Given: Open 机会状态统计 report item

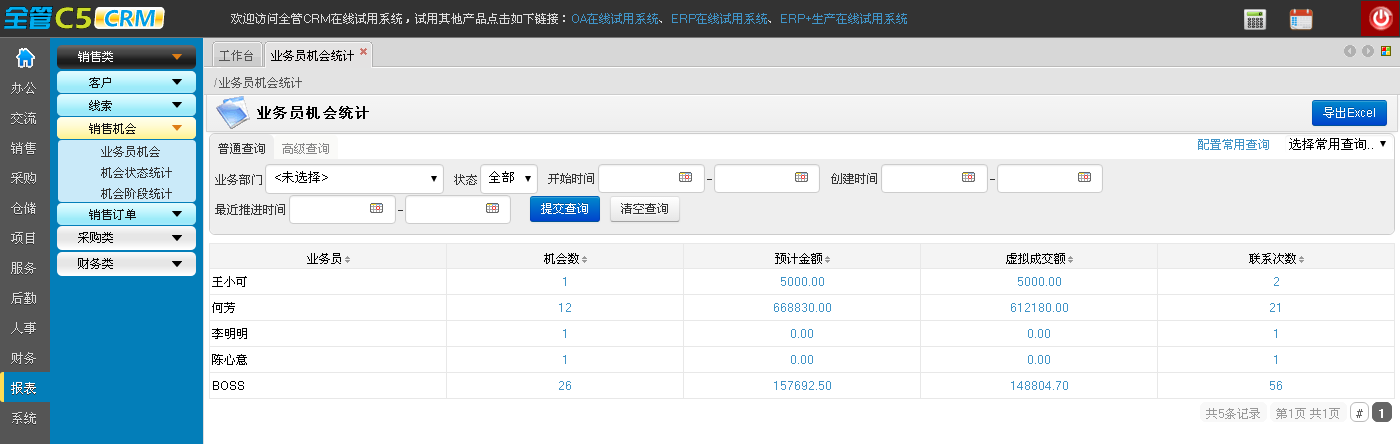Looking at the screenshot, I should [136, 173].
